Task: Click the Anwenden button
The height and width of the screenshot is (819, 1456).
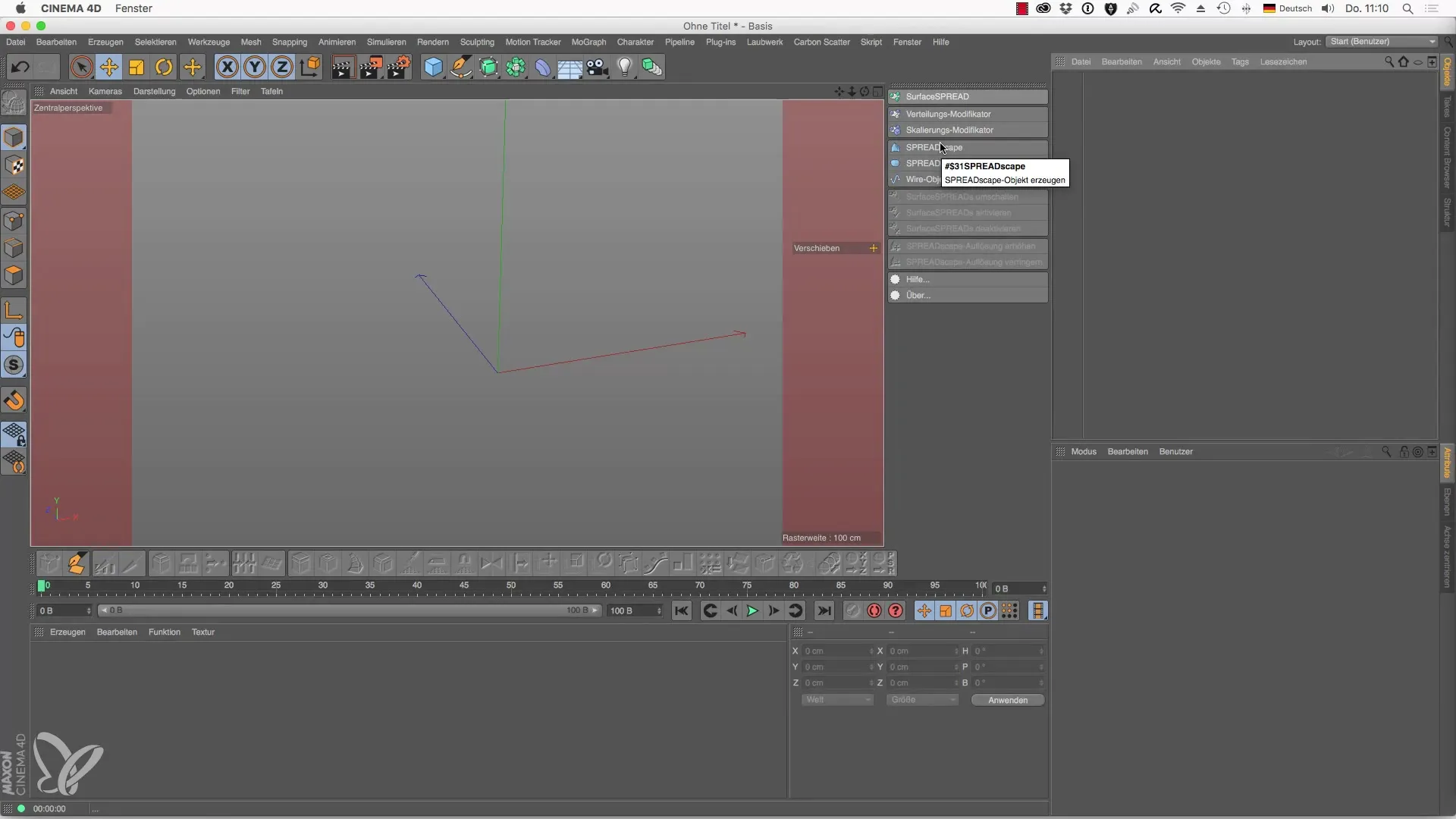Action: point(1007,701)
